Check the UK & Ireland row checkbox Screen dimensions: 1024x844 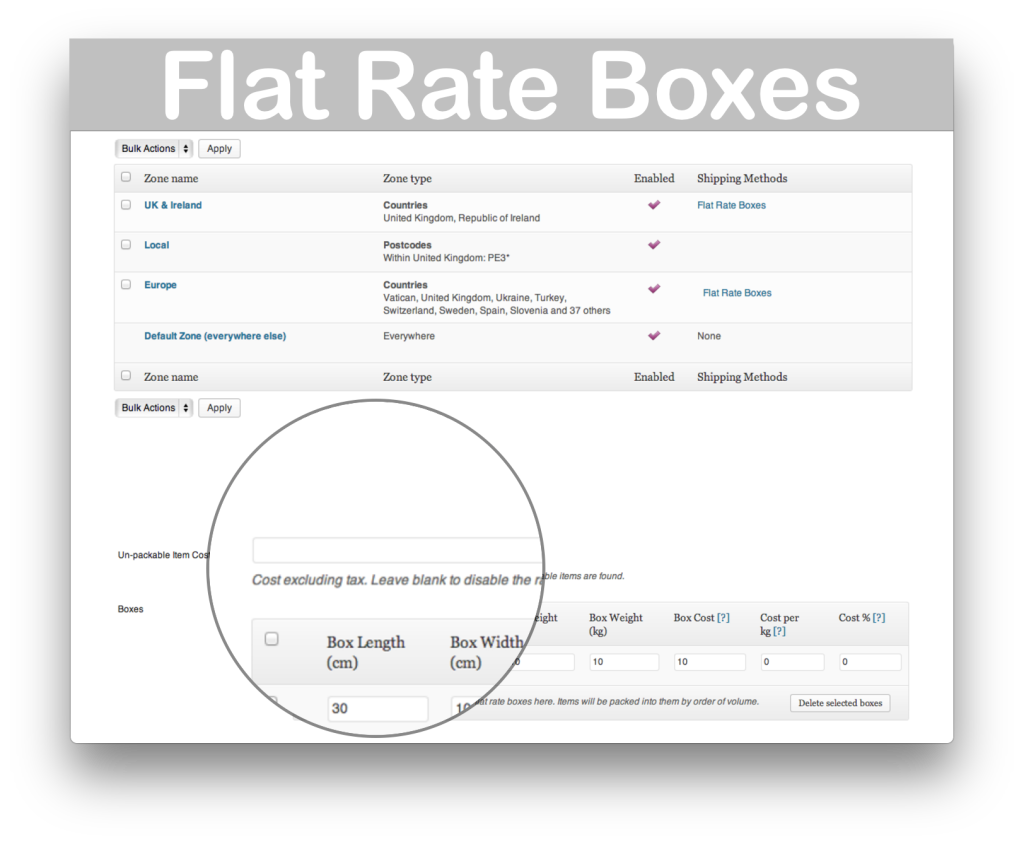pos(126,203)
